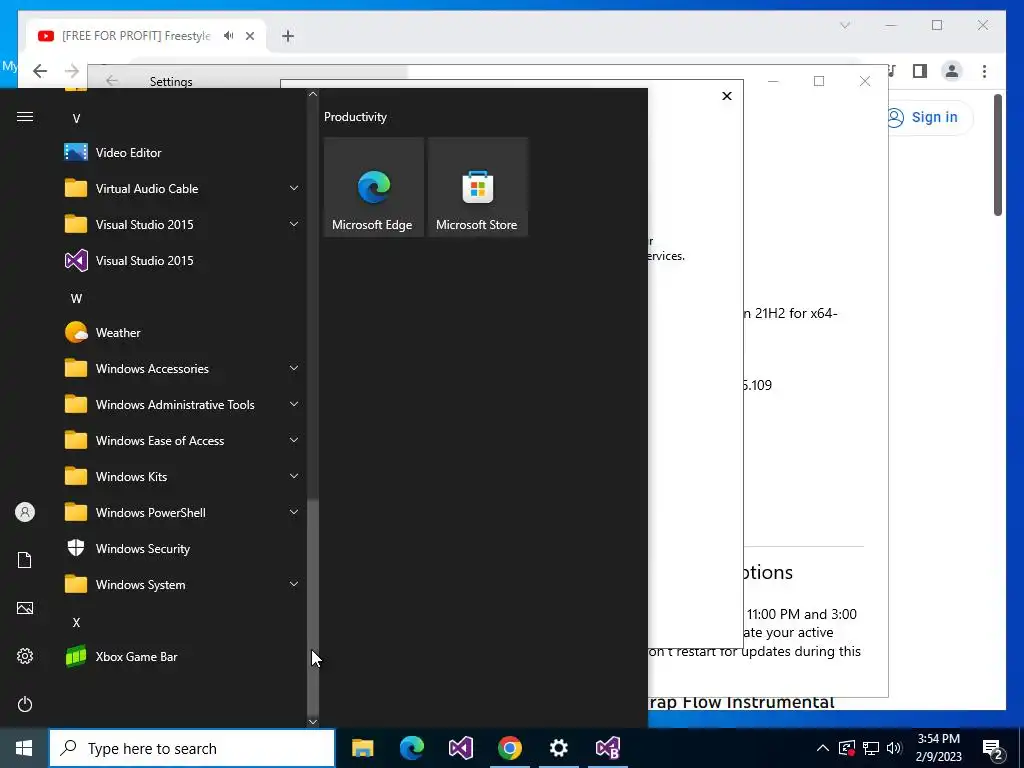Click the Productivity group heading
This screenshot has height=768, width=1024.
click(355, 117)
